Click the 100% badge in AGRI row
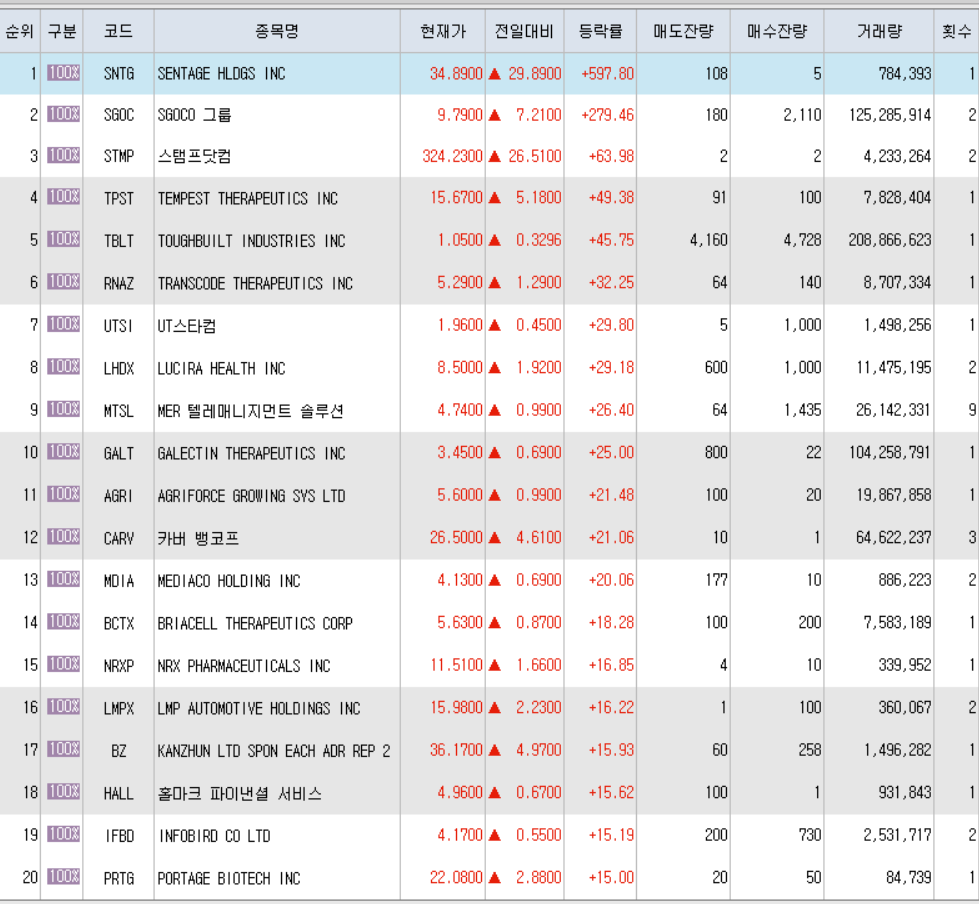Screen dimensions: 979x904 coord(64,494)
